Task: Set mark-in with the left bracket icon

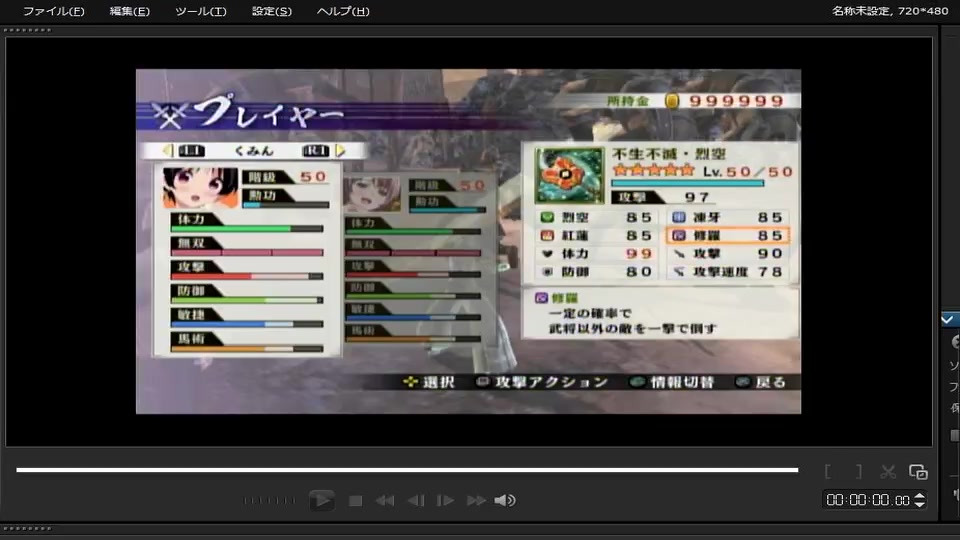Action: pyautogui.click(x=828, y=471)
